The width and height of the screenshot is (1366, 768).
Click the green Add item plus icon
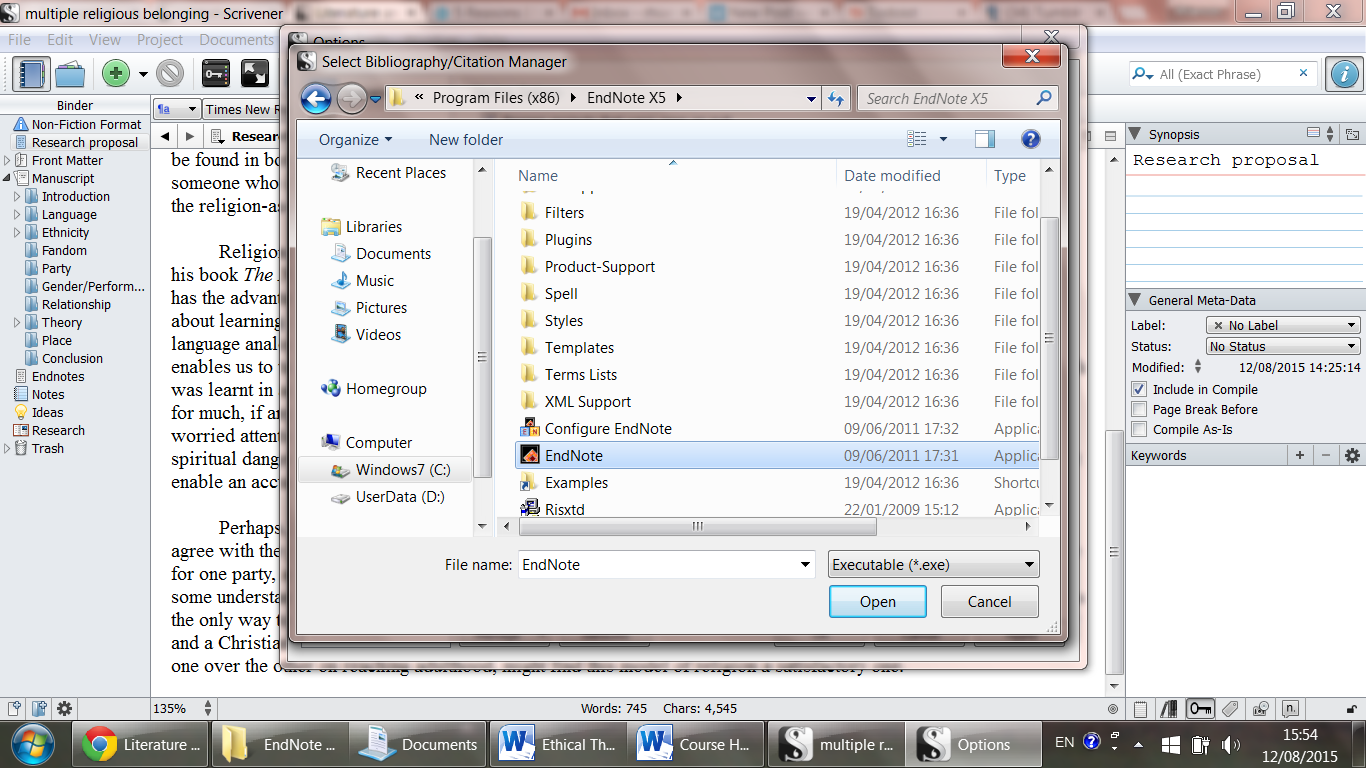tap(116, 73)
